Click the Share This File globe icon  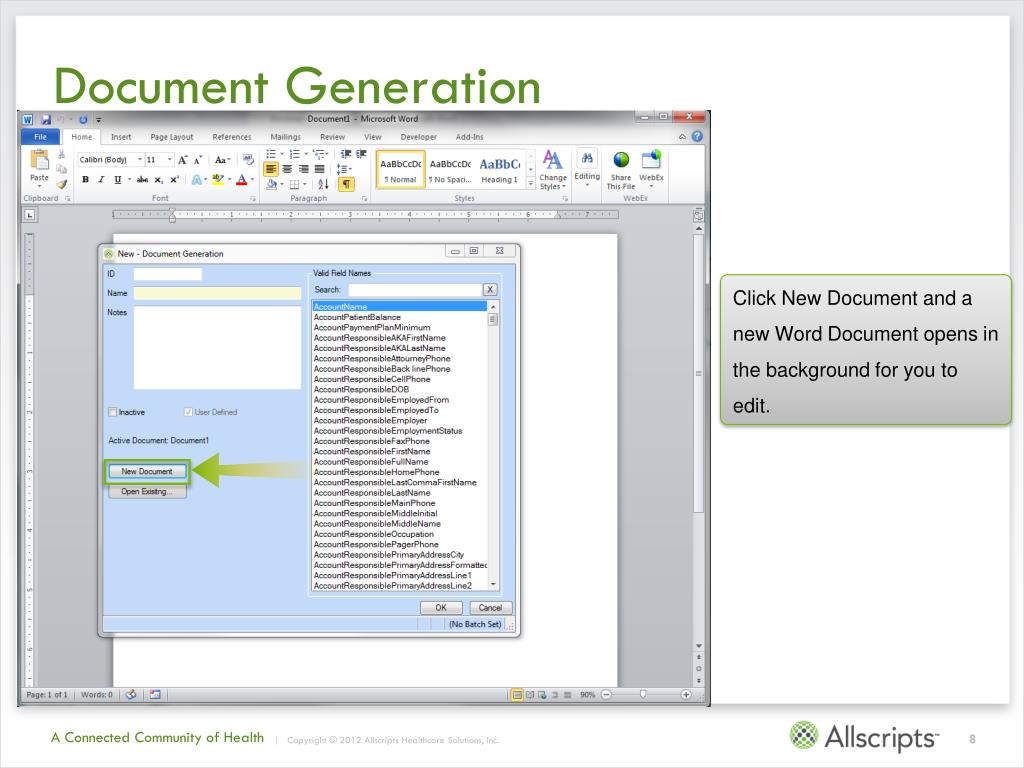[x=621, y=159]
